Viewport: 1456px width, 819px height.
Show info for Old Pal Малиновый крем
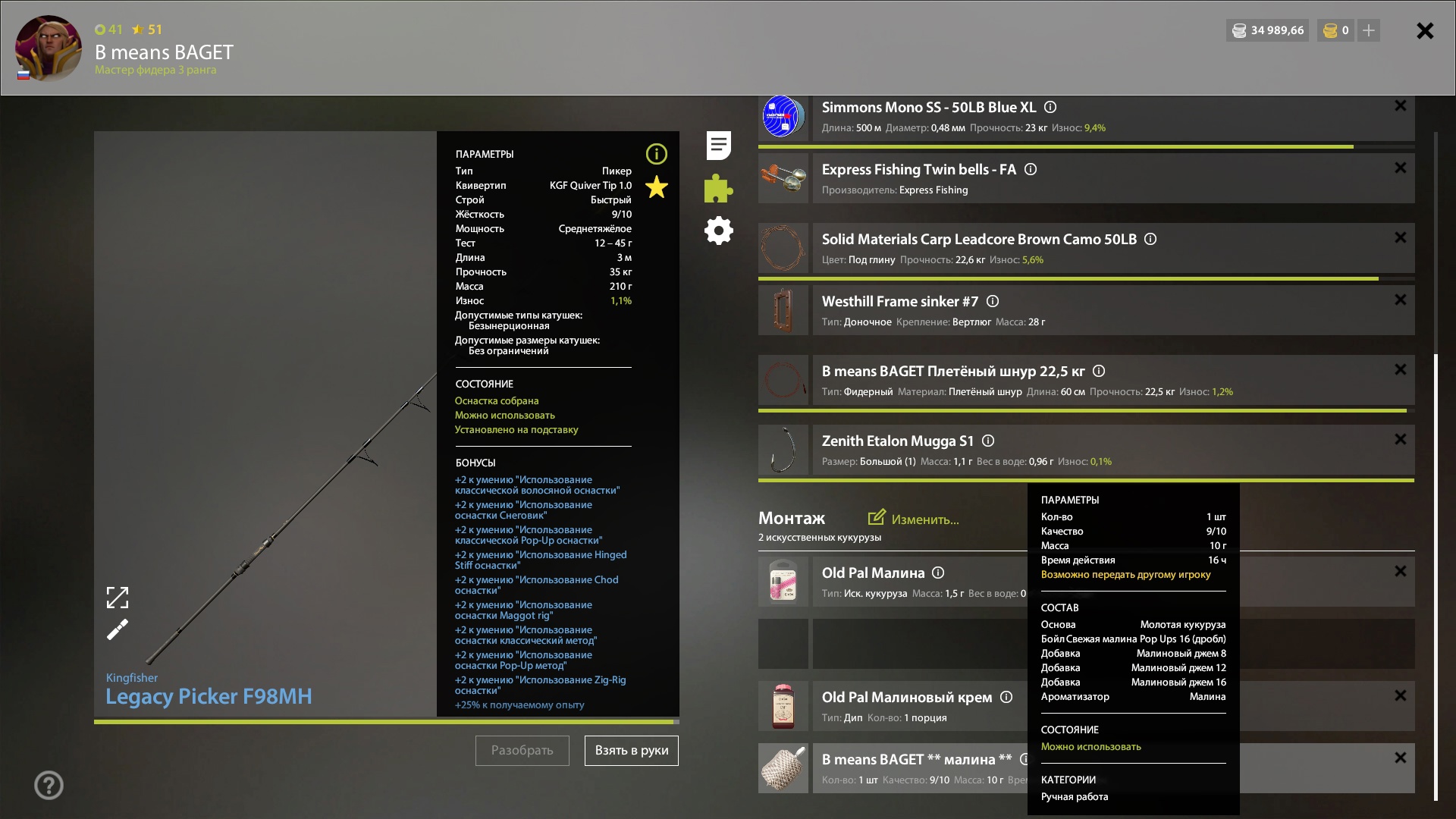pos(1006,697)
